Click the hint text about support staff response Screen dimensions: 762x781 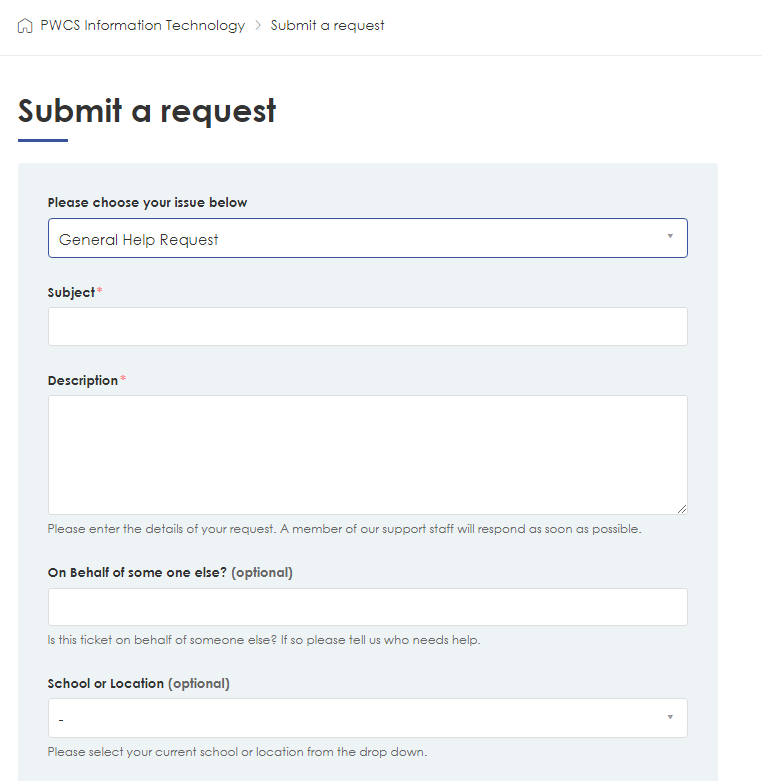pos(344,529)
